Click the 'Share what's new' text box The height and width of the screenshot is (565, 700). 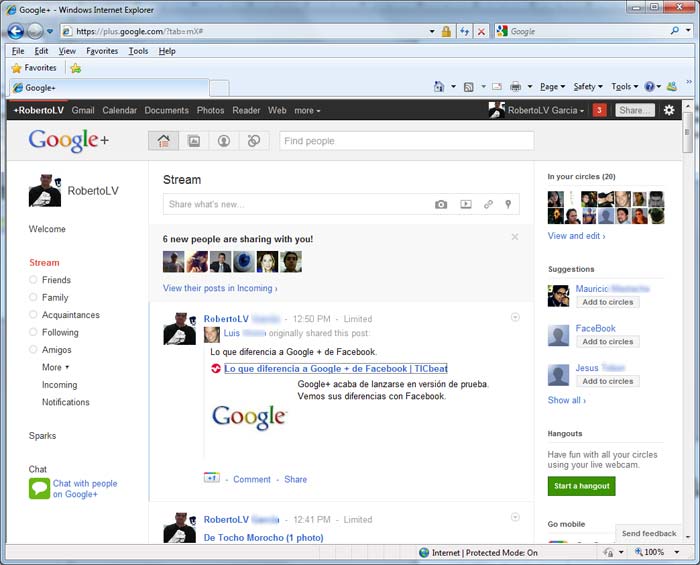tap(297, 204)
